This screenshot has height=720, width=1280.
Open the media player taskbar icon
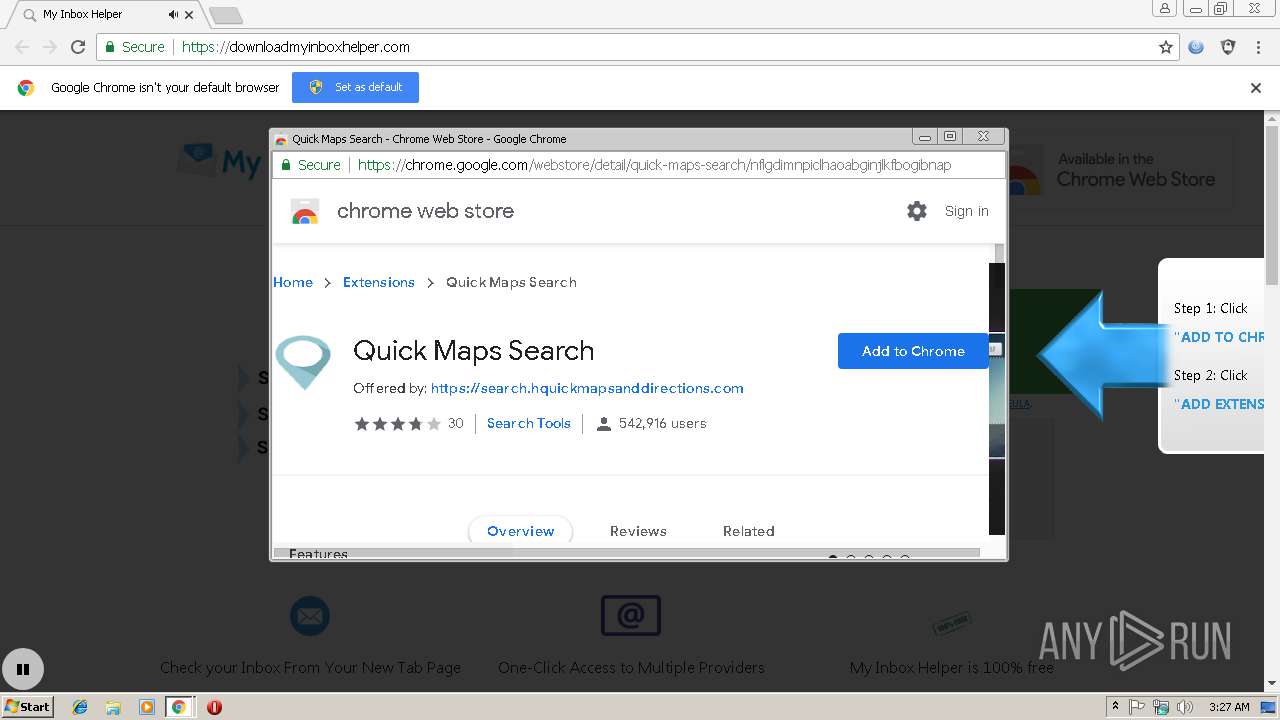click(146, 707)
